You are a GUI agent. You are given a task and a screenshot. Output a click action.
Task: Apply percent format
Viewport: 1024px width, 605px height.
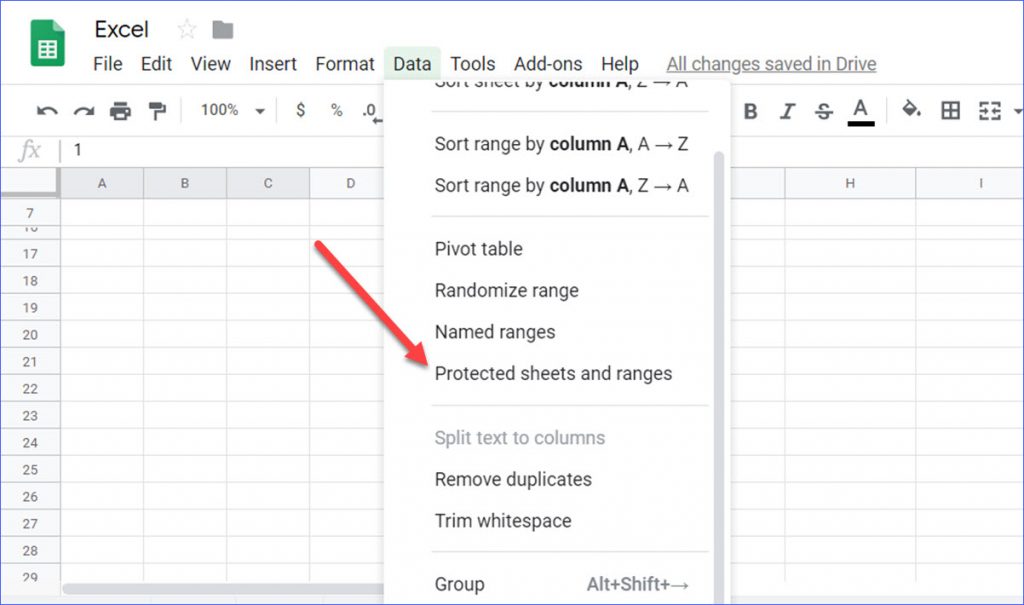click(337, 110)
